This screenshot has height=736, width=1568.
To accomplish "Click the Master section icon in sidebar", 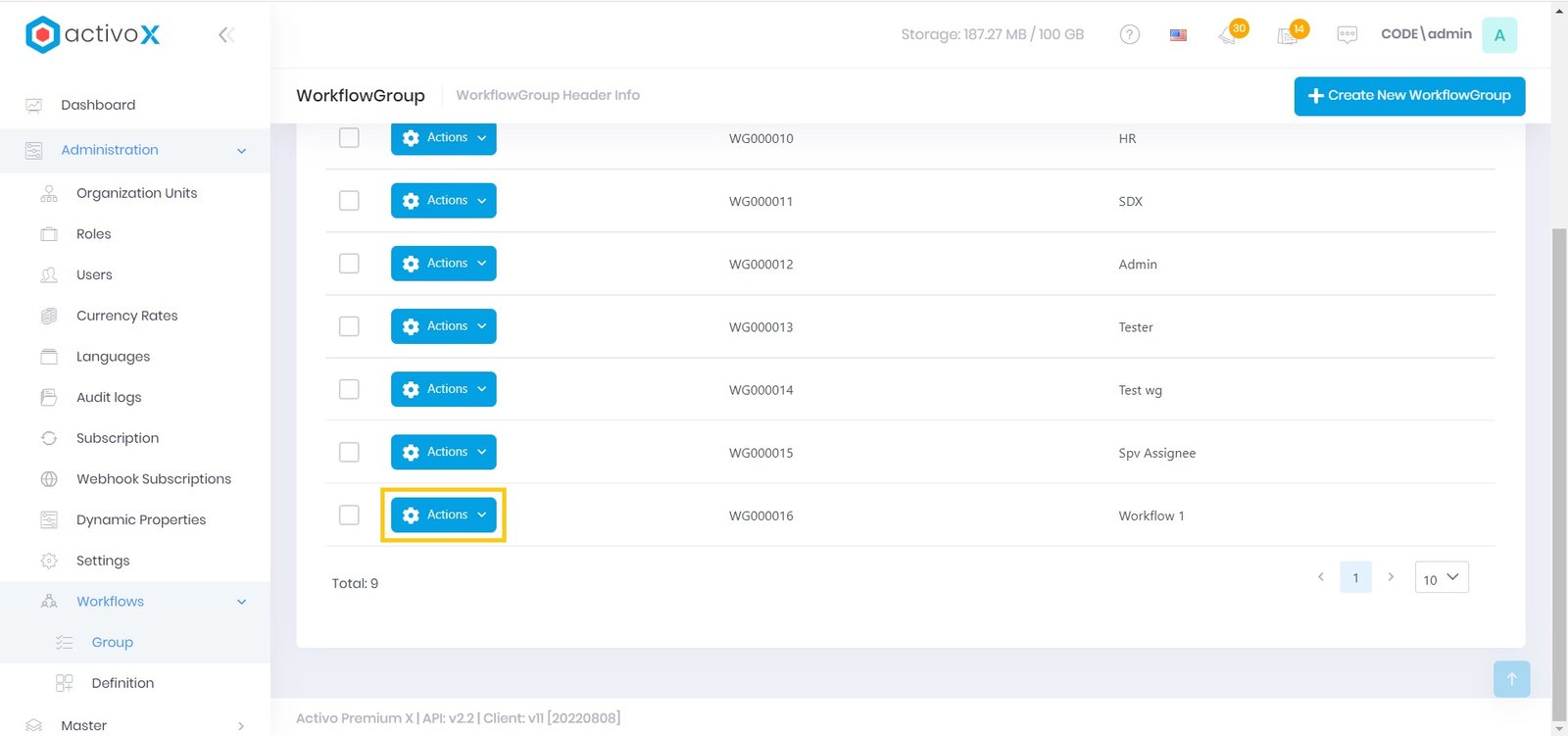I will click(x=34, y=725).
